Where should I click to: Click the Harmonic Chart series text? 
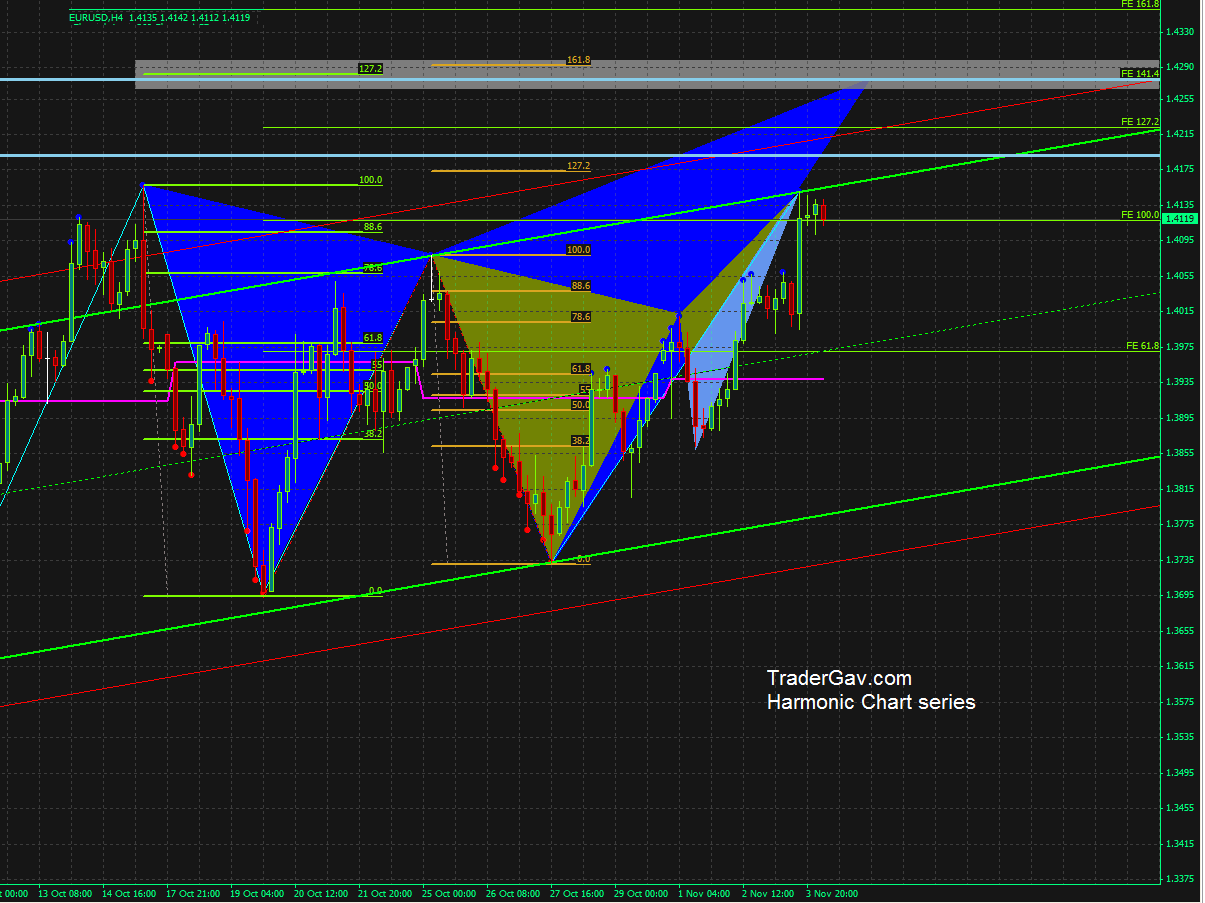870,703
